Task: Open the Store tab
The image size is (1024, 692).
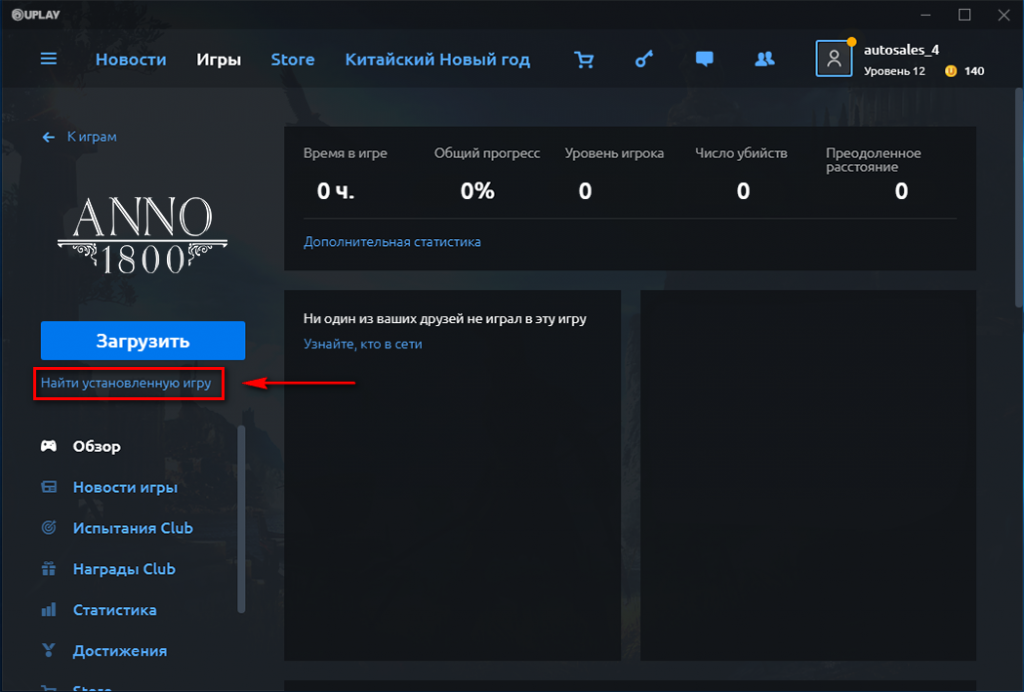Action: tap(292, 59)
